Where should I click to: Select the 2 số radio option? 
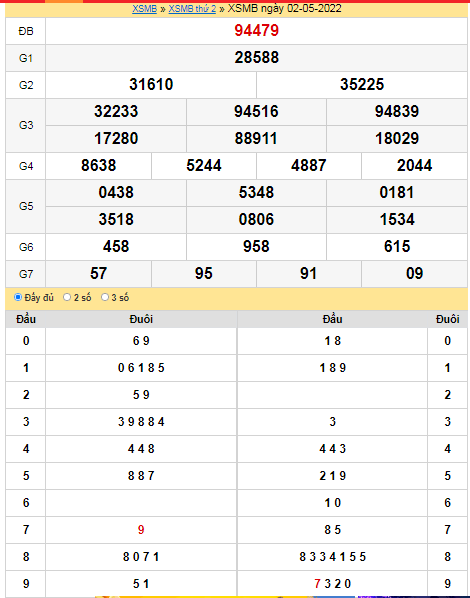tap(67, 297)
